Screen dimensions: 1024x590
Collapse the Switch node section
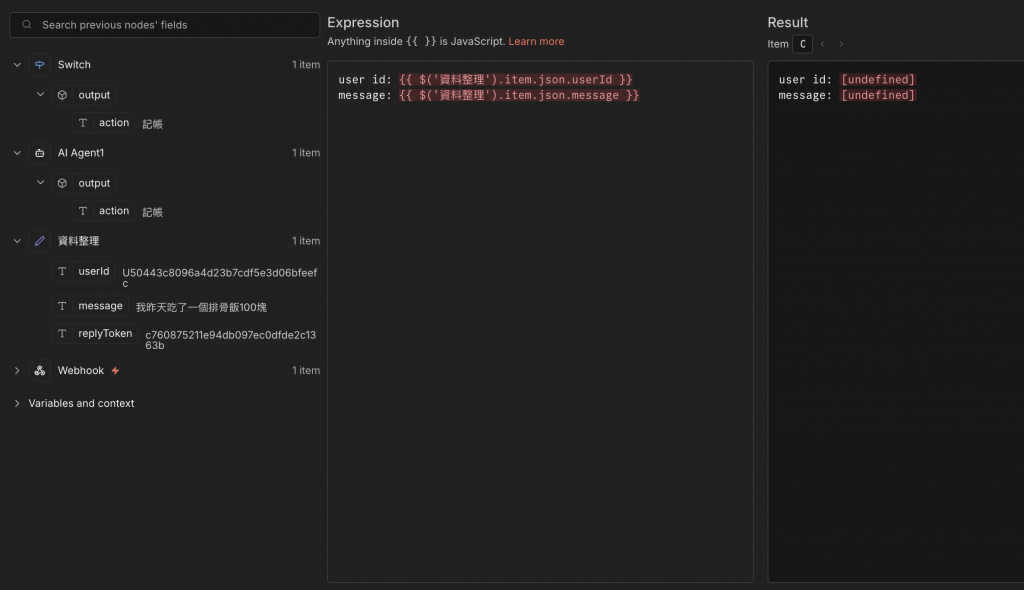pyautogui.click(x=17, y=65)
